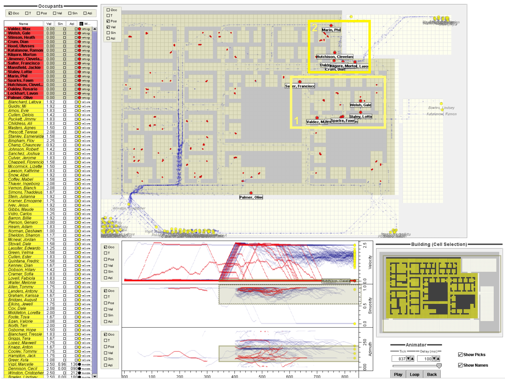Select the Salter, Francisco marker on the map
Image resolution: width=506 pixels, height=380 pixels.
(x=300, y=82)
